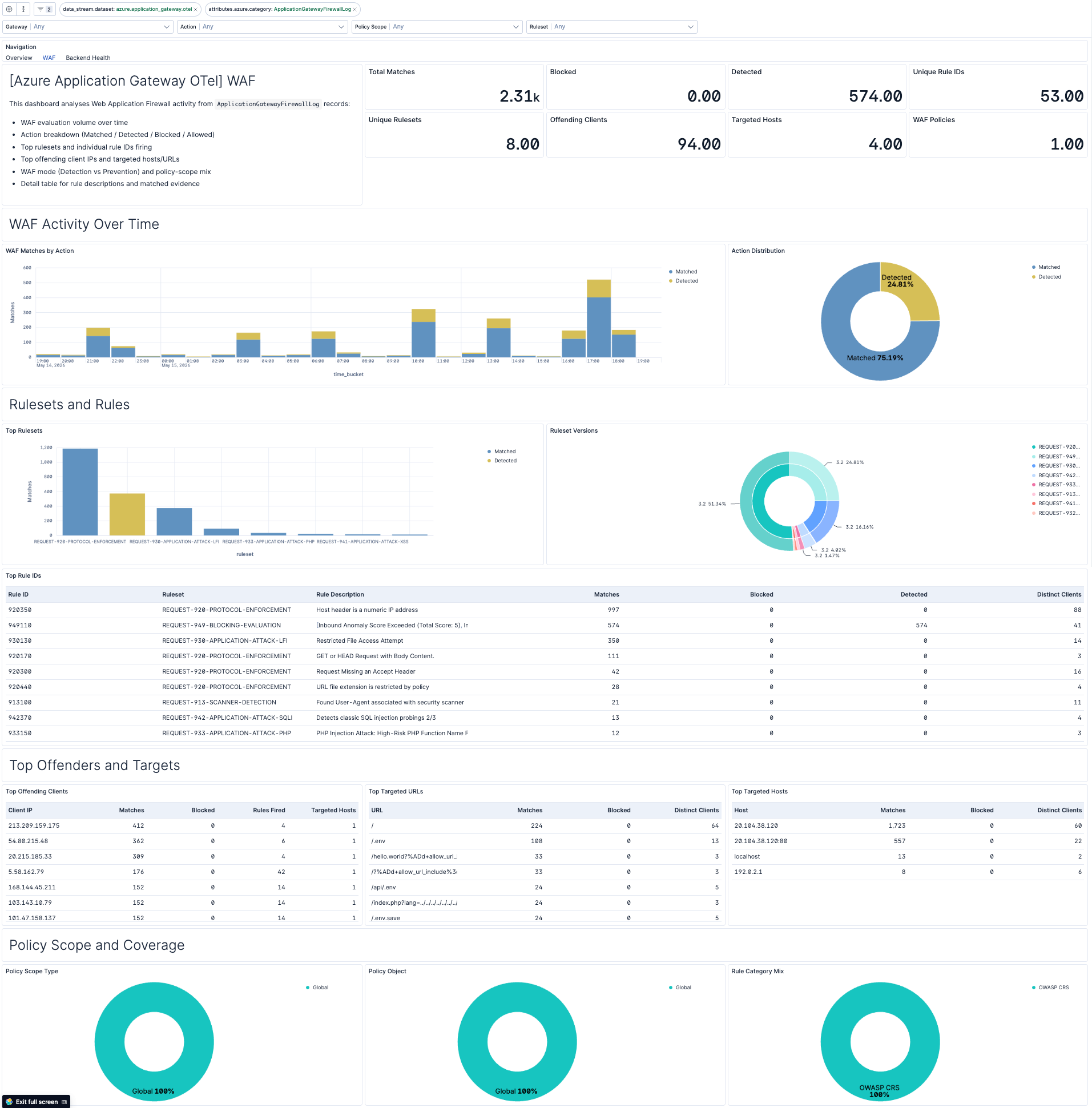Sort Top Offending Clients by Rules Fired
The width and height of the screenshot is (1092, 1108).
269,811
